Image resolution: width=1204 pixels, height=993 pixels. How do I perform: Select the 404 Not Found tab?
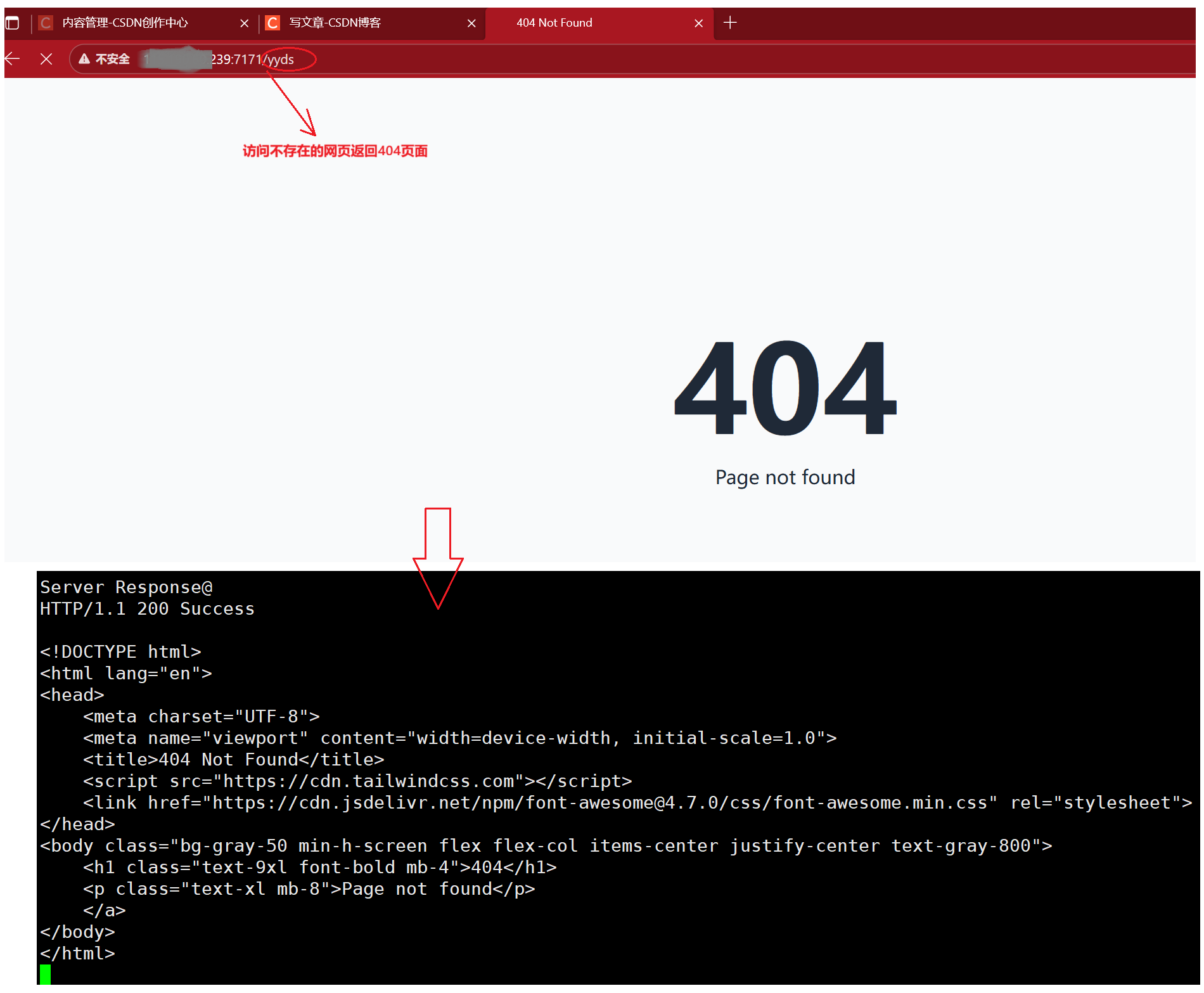(x=599, y=23)
